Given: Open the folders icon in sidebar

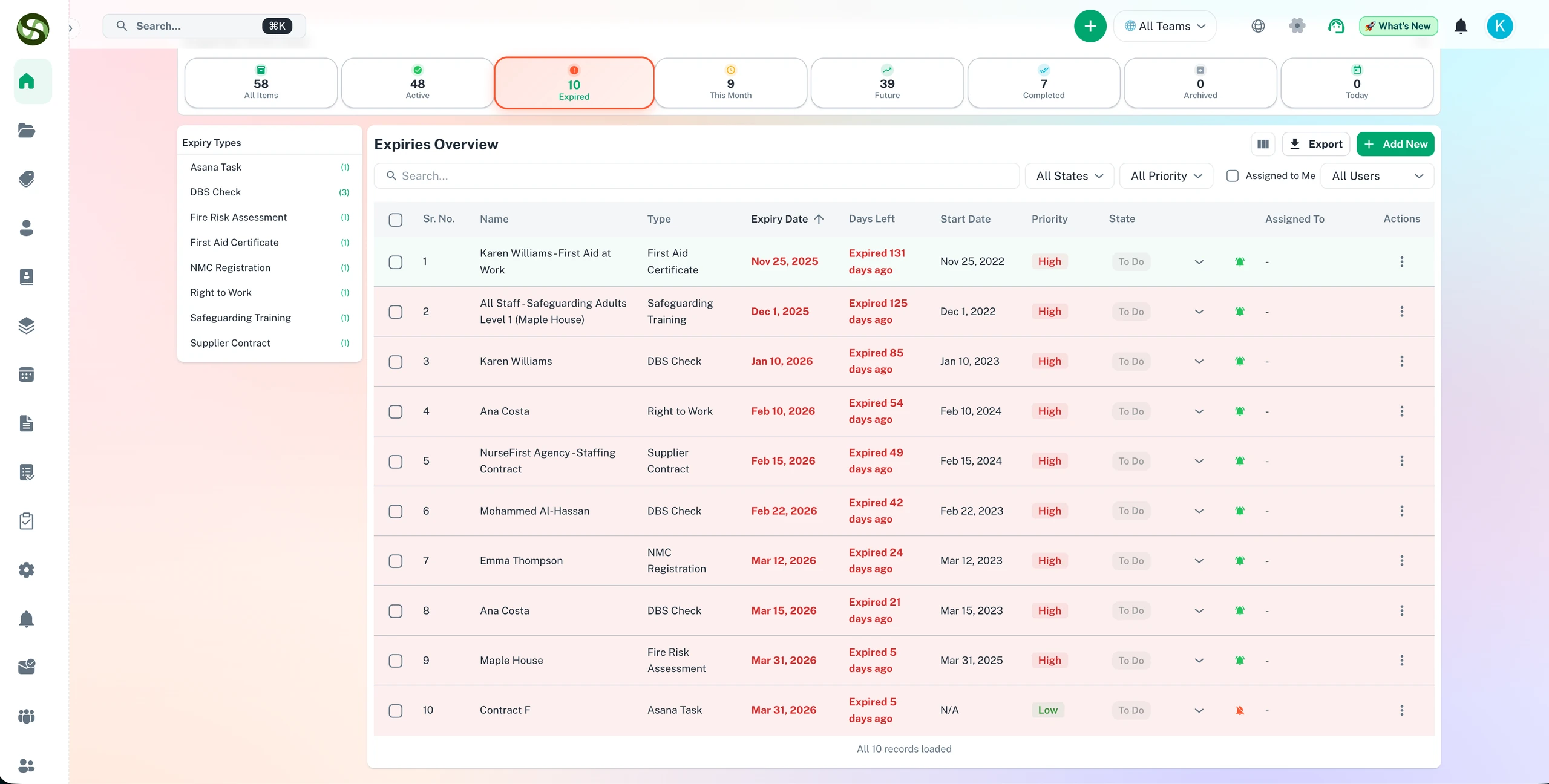Looking at the screenshot, I should point(27,130).
